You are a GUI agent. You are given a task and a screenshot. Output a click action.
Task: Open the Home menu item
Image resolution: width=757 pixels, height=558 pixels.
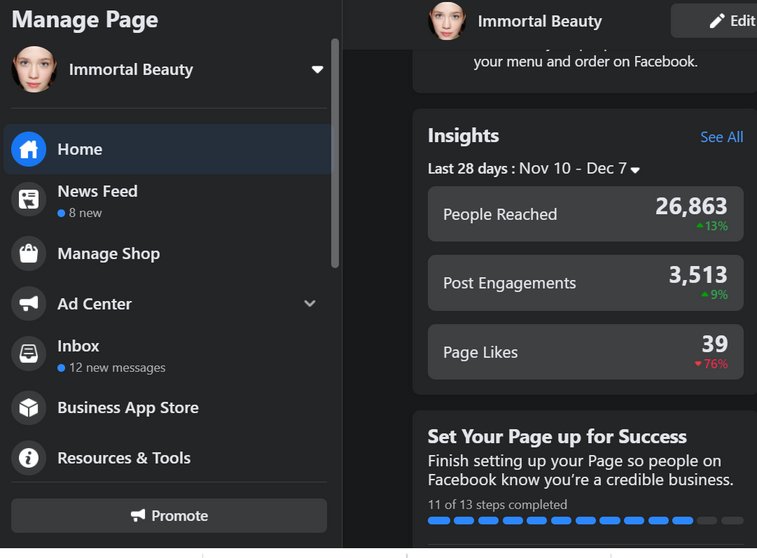pyautogui.click(x=169, y=149)
